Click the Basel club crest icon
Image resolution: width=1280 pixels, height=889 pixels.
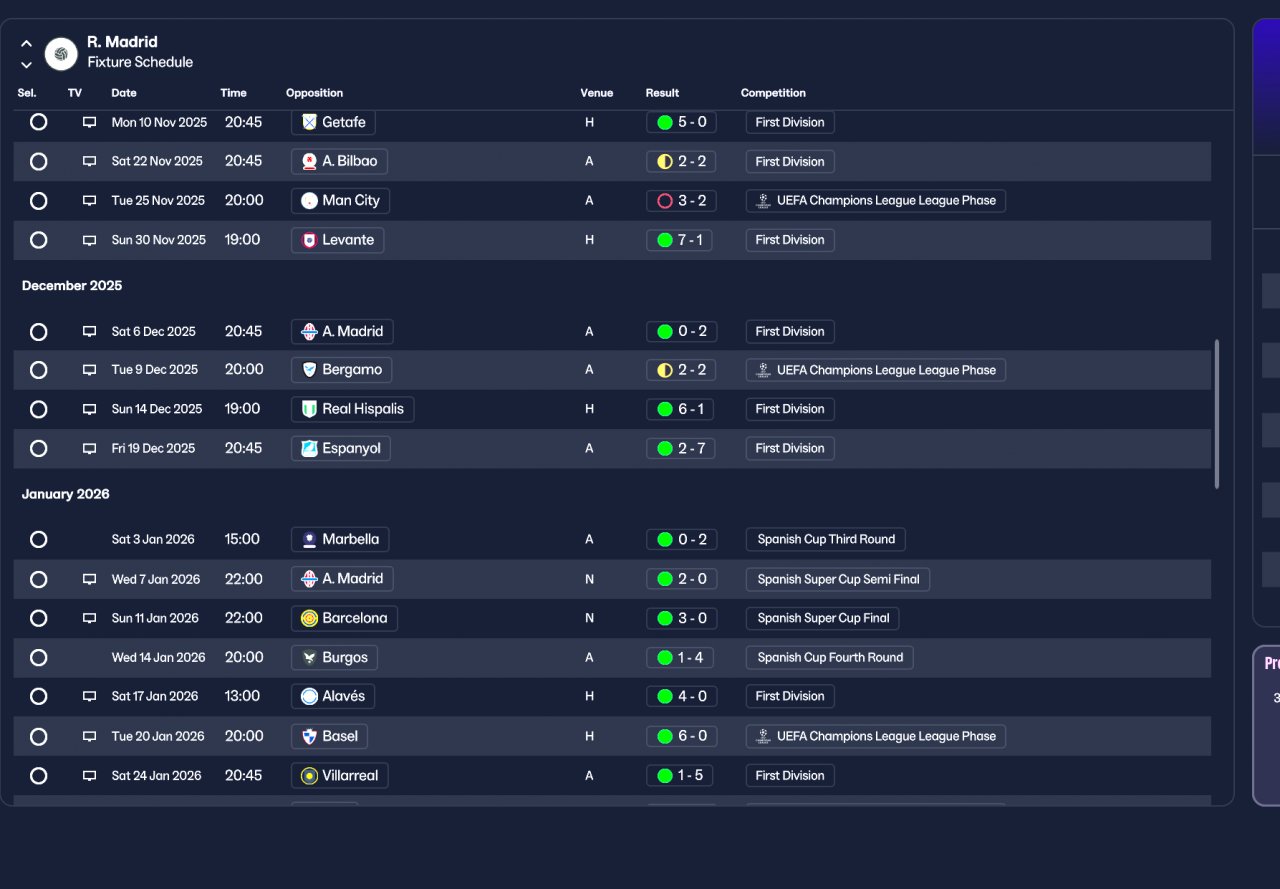[x=309, y=736]
